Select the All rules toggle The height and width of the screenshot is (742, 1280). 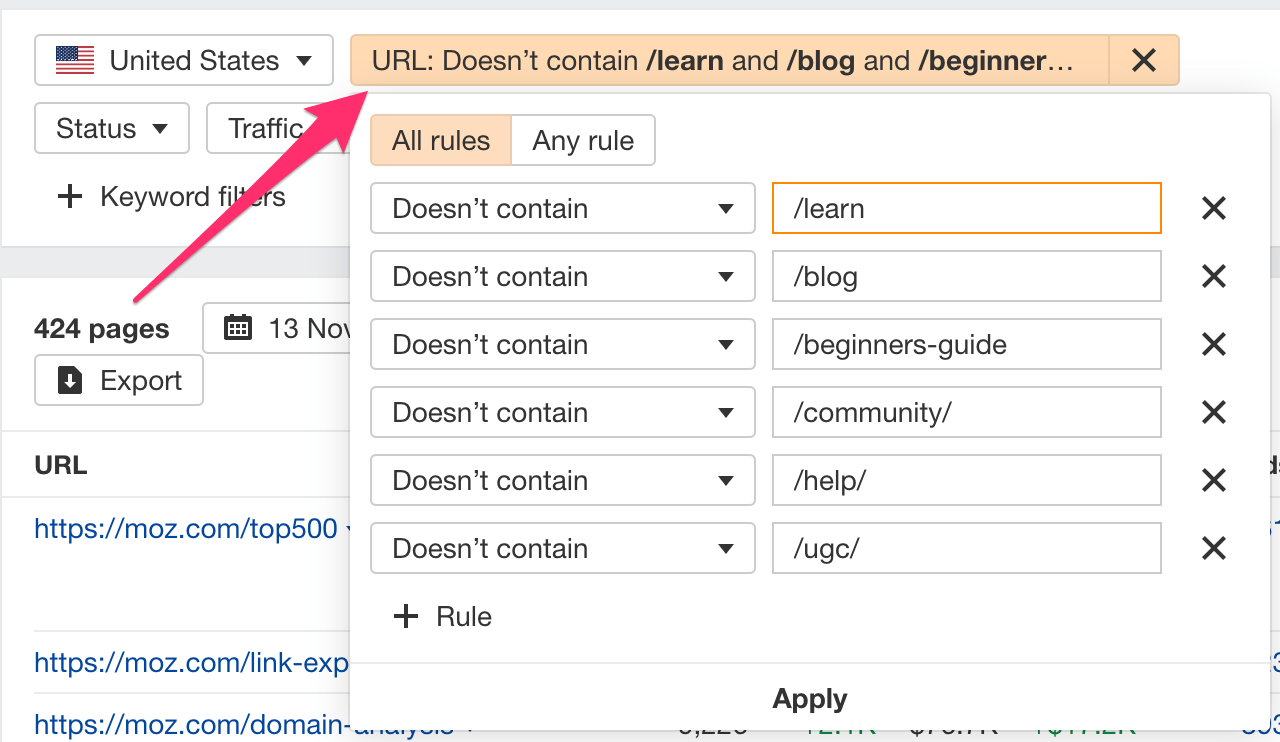point(441,140)
